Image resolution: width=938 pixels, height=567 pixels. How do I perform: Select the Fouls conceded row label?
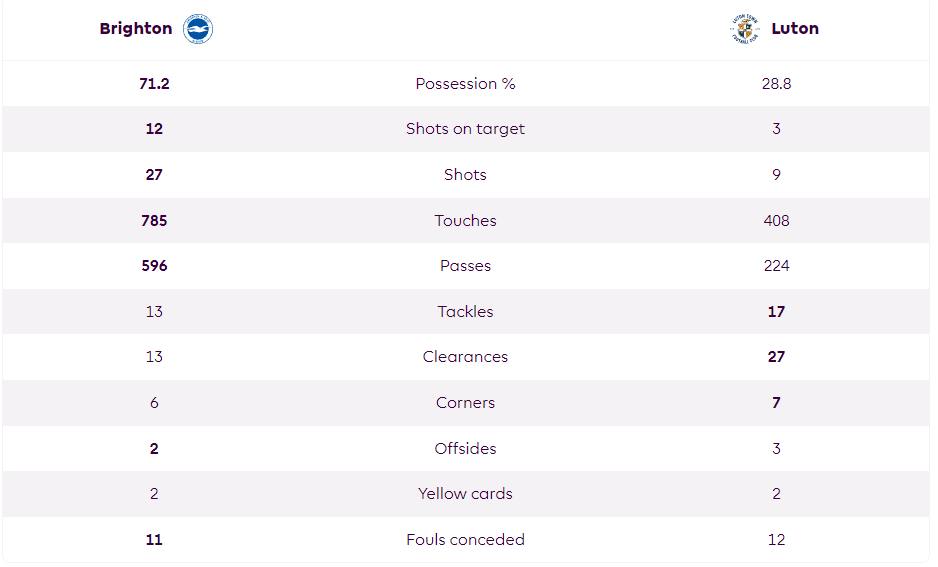465,539
